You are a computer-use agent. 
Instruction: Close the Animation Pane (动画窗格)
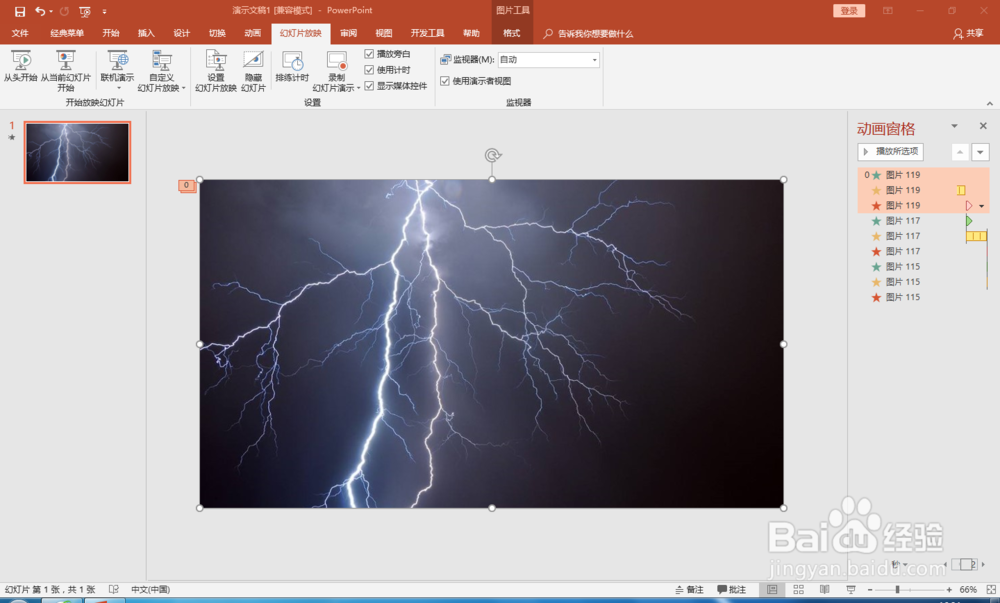pyautogui.click(x=983, y=126)
